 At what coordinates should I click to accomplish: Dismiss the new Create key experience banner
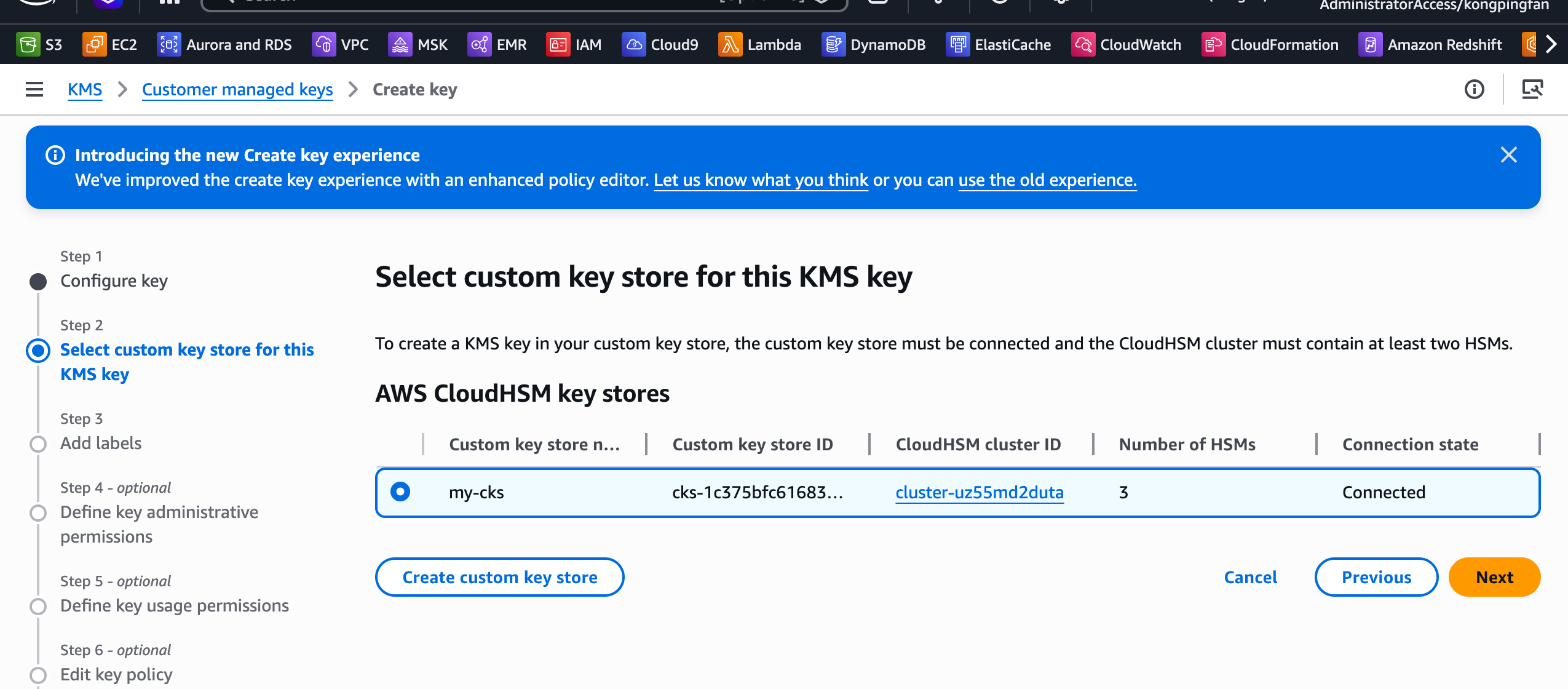pyautogui.click(x=1508, y=155)
